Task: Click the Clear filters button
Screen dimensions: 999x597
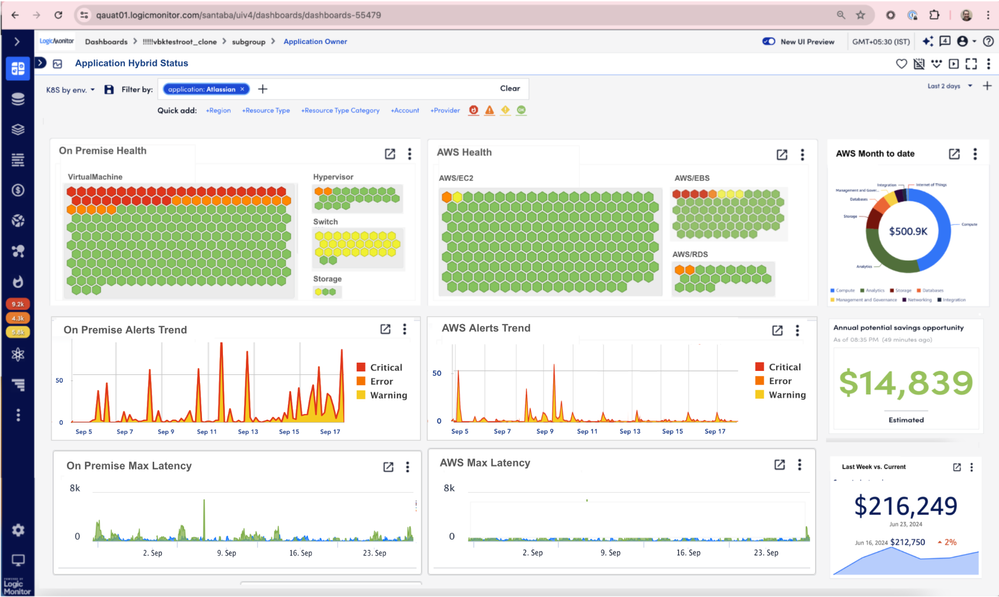Action: click(510, 89)
